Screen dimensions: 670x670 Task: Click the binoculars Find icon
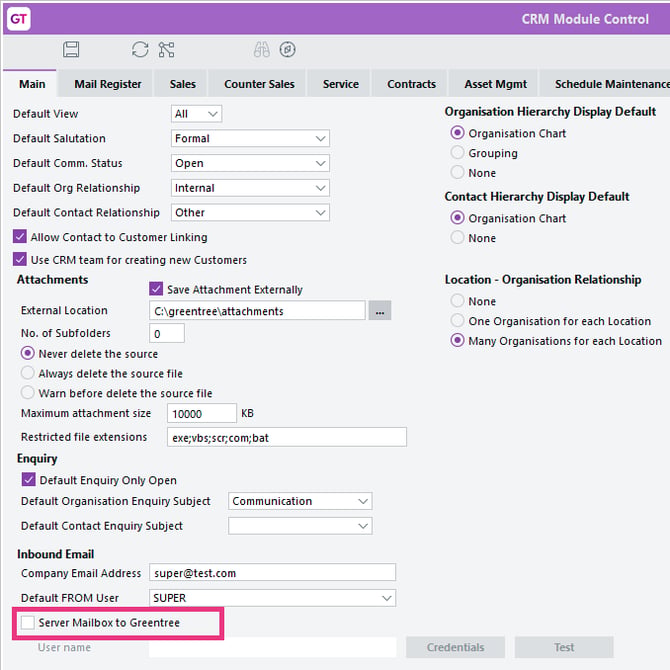click(x=262, y=50)
